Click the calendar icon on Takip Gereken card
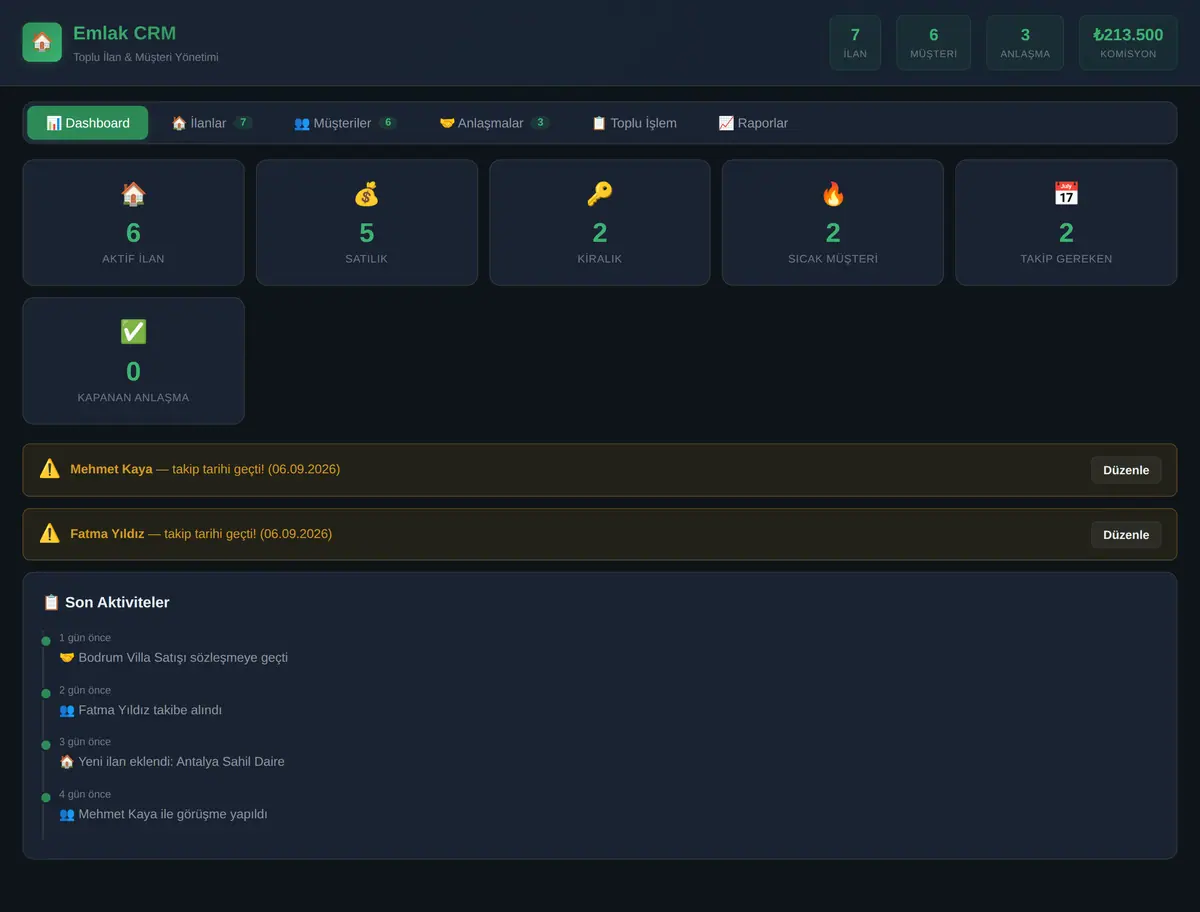Viewport: 1200px width, 912px height. [x=1066, y=194]
